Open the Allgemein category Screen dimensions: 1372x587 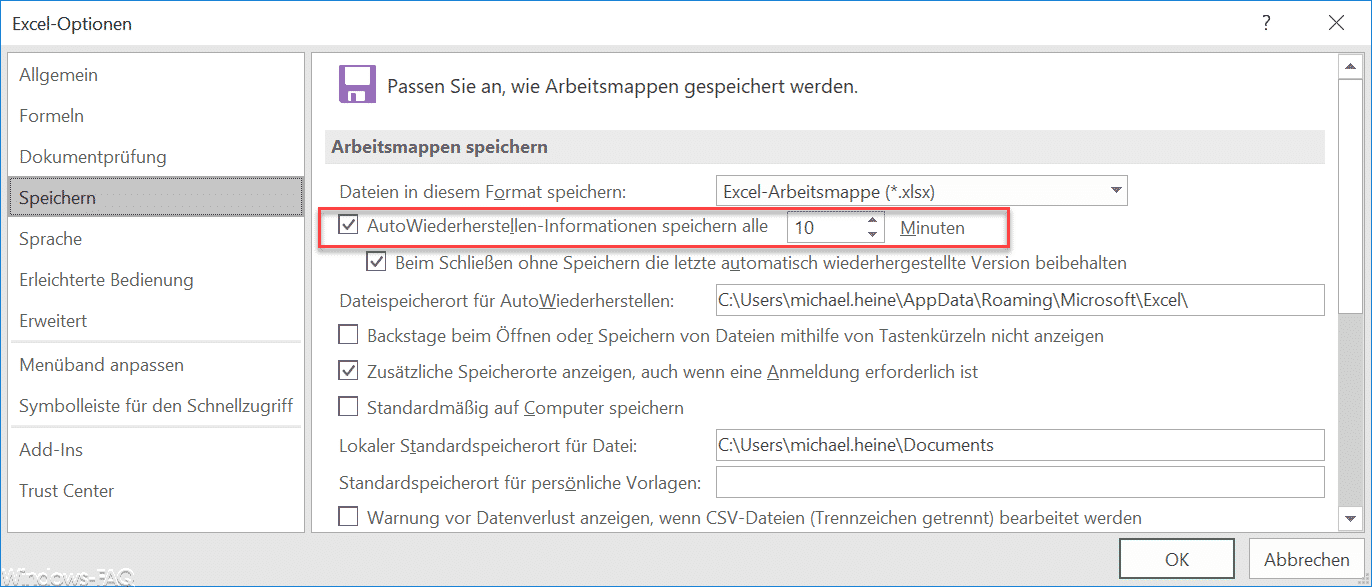(x=156, y=75)
